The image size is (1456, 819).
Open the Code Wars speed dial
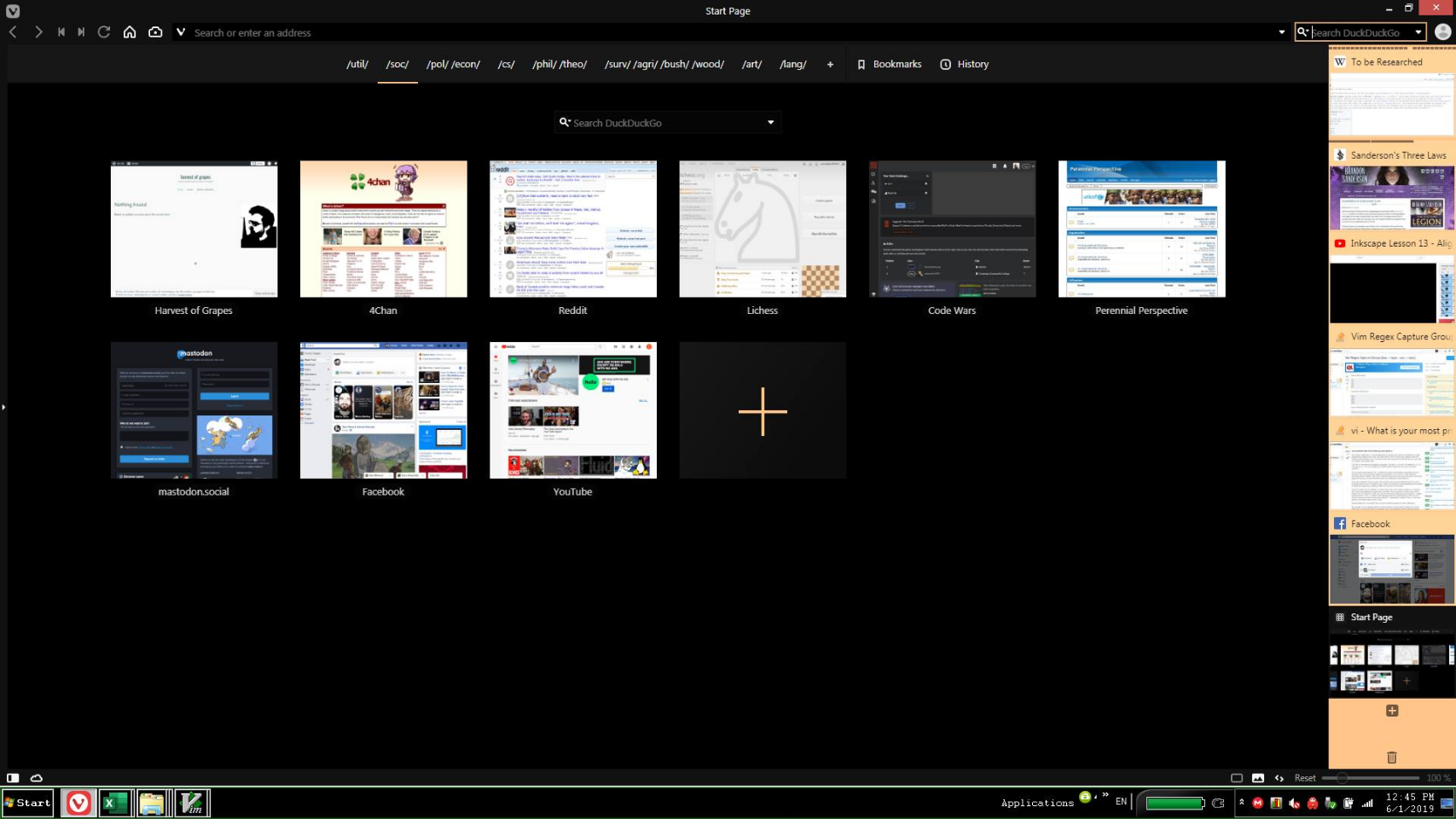pos(952,229)
